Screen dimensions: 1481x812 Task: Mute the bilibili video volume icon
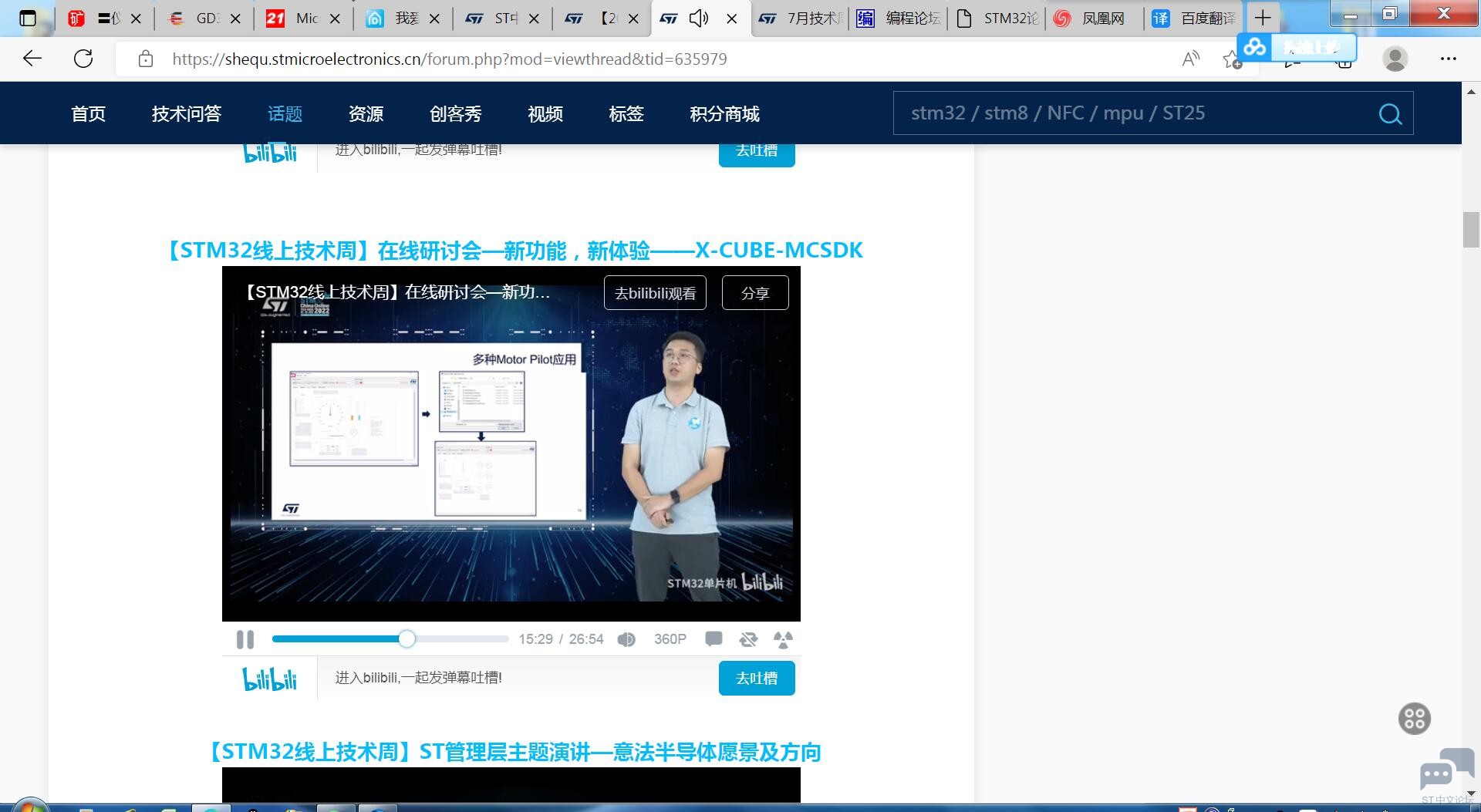pos(626,639)
